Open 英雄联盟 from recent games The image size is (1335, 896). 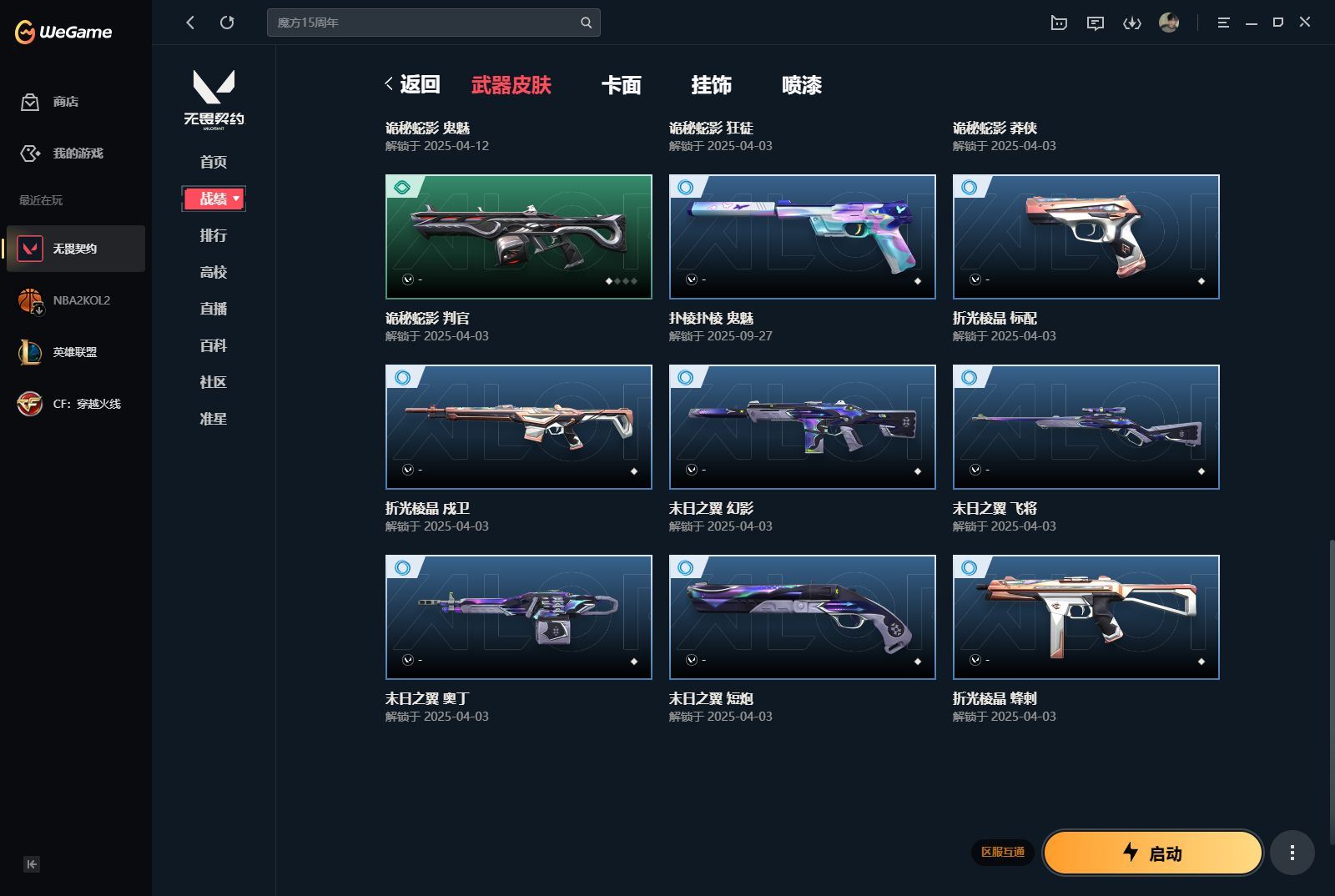click(75, 352)
